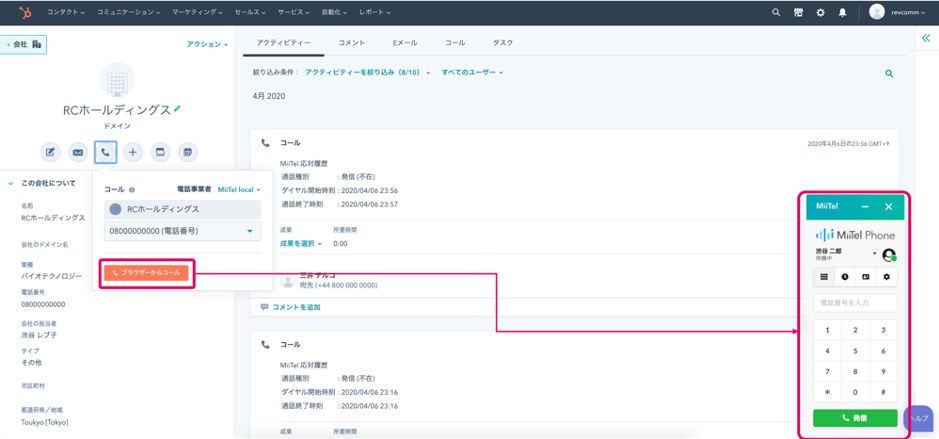Open the ヘルプ help button

click(x=918, y=418)
